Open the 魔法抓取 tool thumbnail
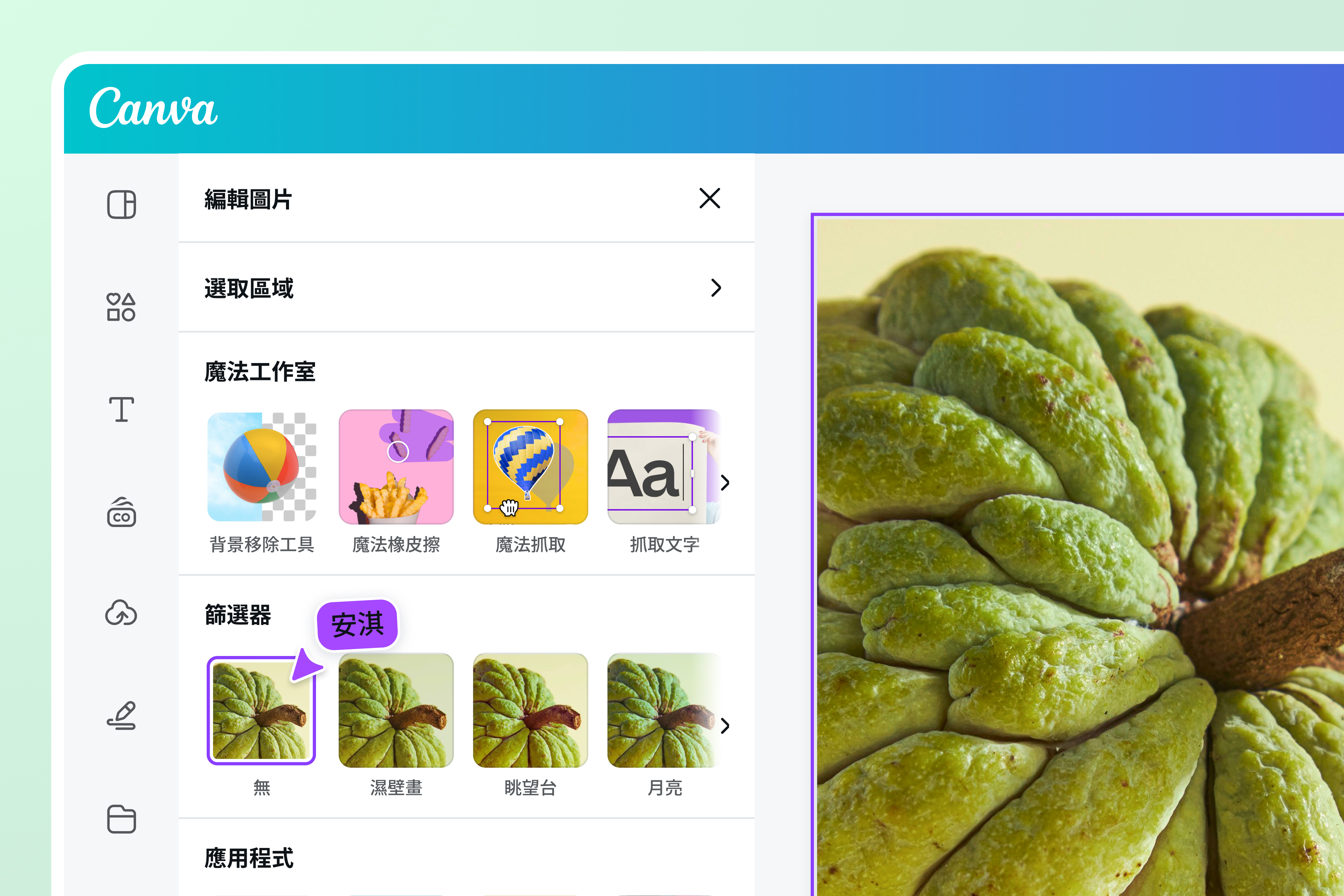The width and height of the screenshot is (1344, 896). (x=530, y=466)
